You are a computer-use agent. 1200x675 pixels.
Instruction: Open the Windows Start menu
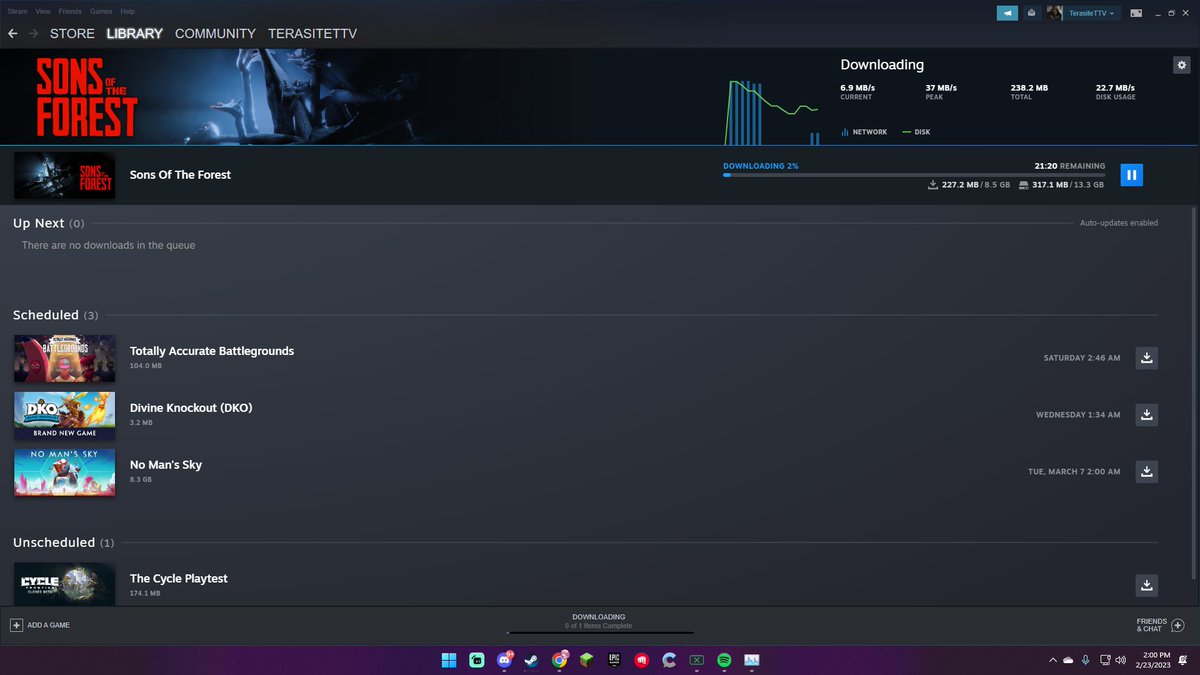coord(449,660)
